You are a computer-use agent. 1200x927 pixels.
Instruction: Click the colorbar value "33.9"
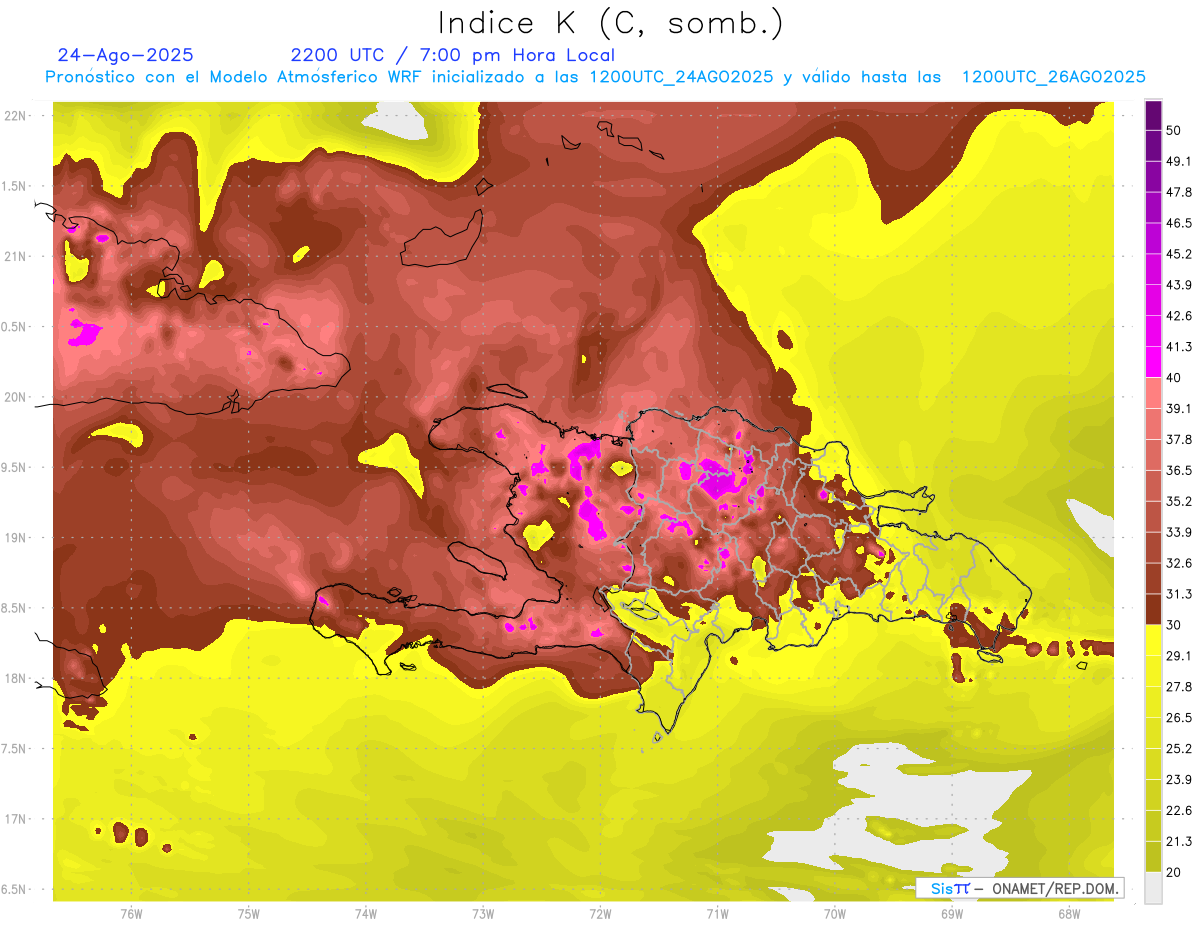(x=1178, y=532)
